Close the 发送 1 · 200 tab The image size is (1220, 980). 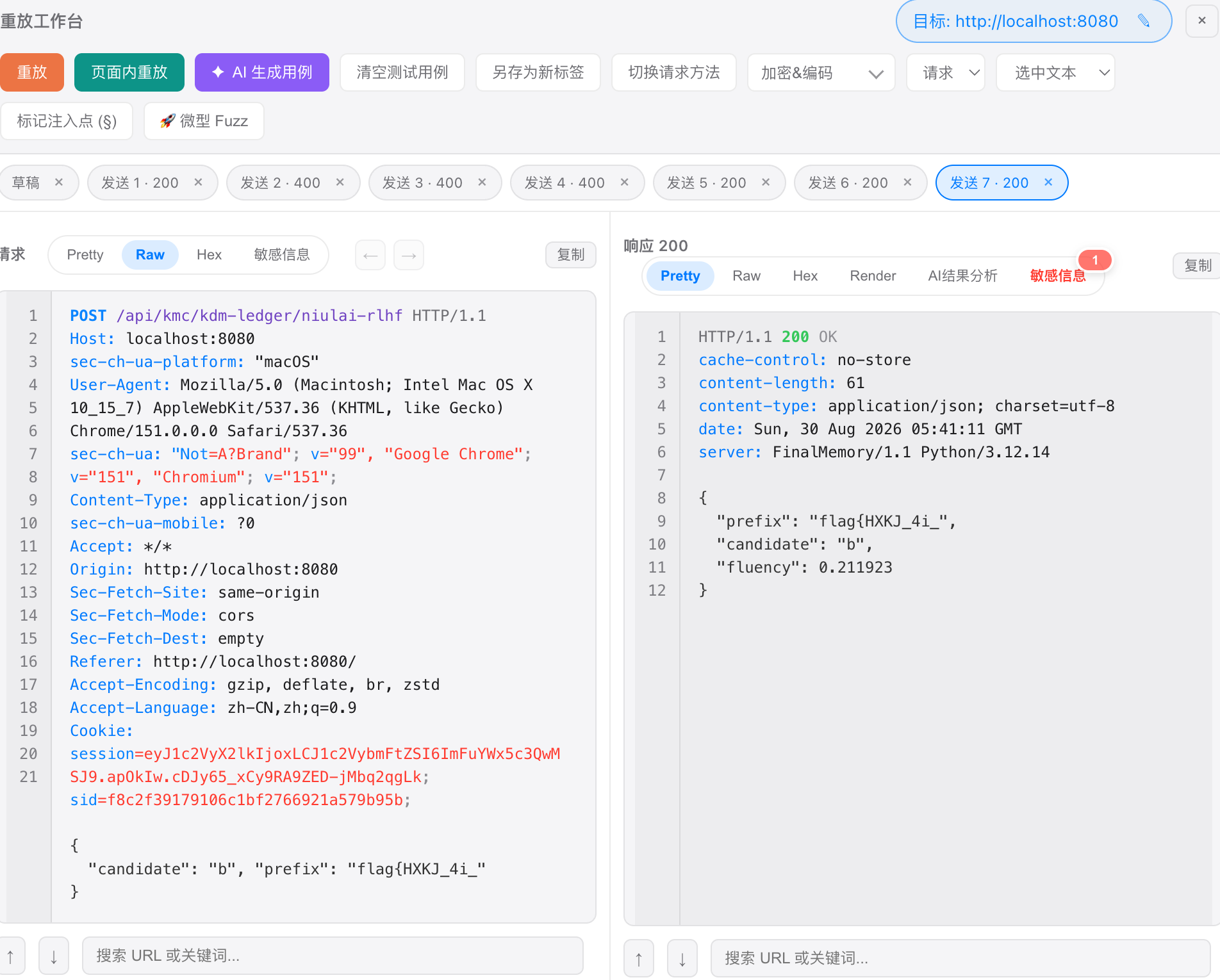199,183
